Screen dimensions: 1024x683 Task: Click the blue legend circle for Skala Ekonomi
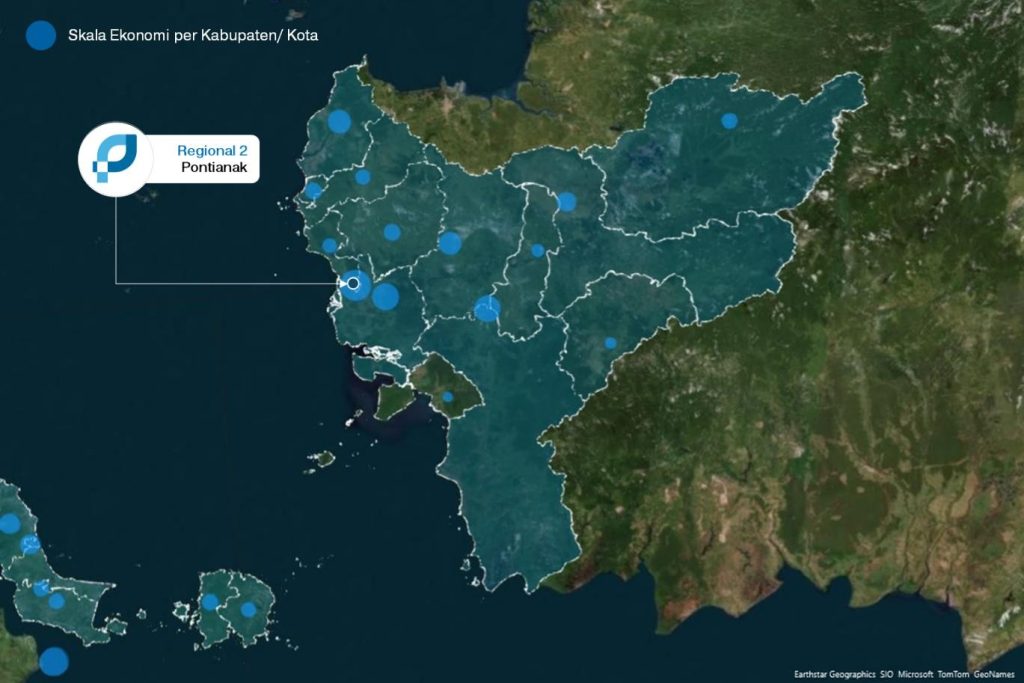pyautogui.click(x=40, y=35)
